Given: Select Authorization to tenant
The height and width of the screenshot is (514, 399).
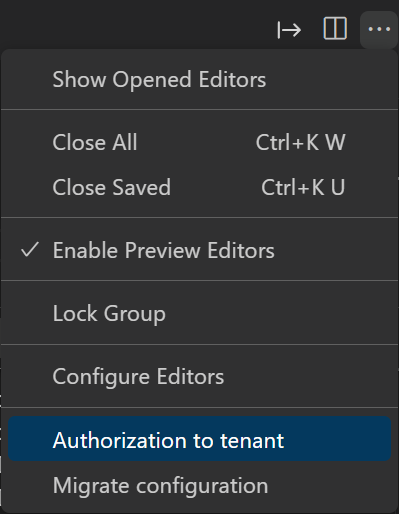Looking at the screenshot, I should tap(200, 439).
